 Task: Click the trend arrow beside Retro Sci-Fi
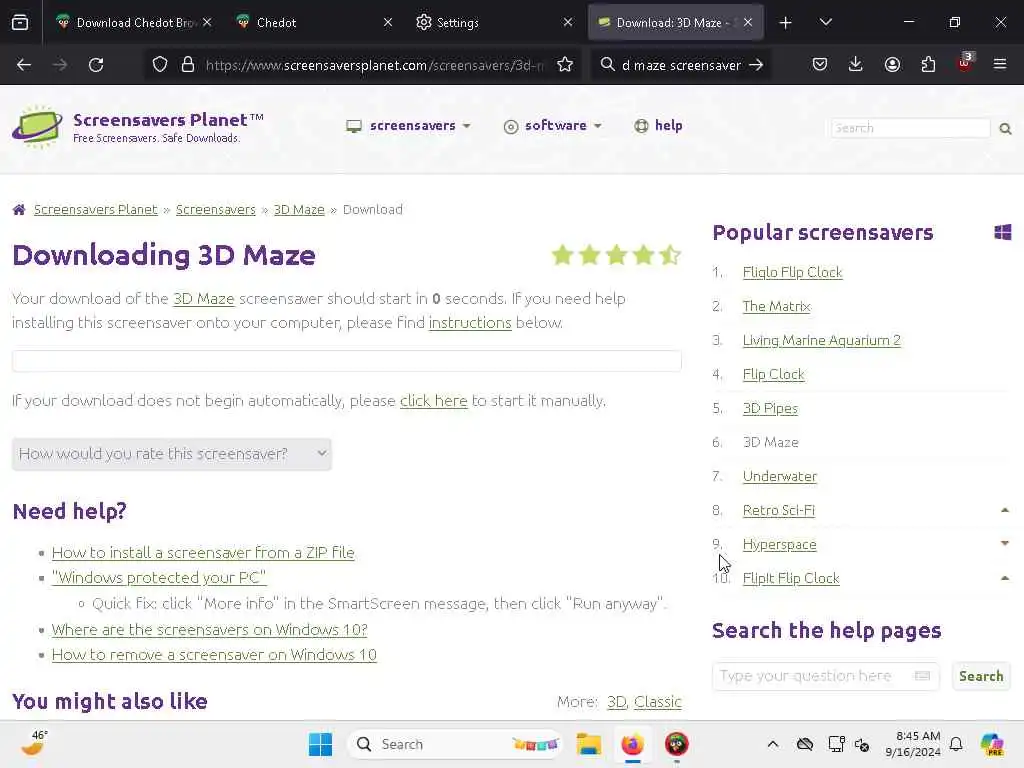coord(1005,510)
